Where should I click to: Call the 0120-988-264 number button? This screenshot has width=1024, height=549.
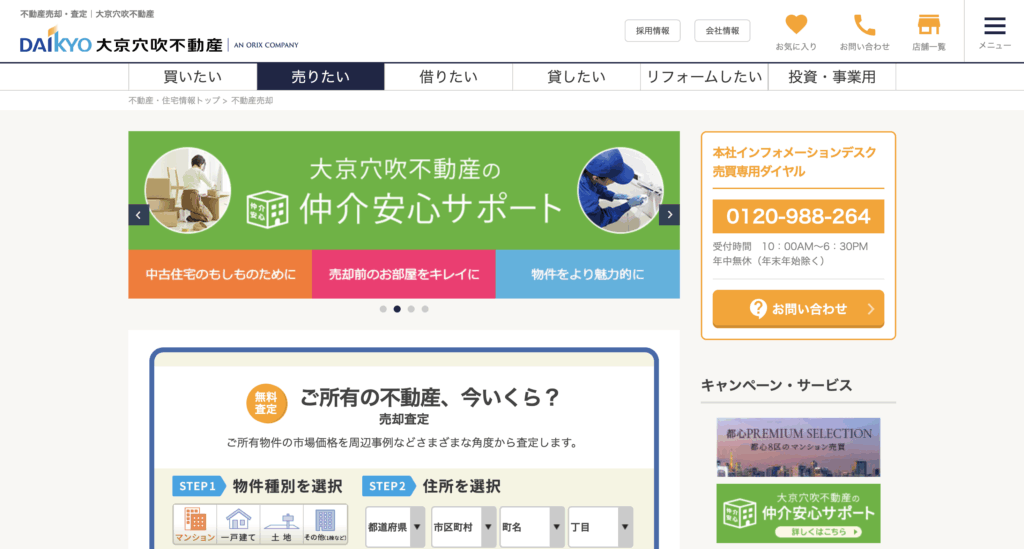click(798, 216)
